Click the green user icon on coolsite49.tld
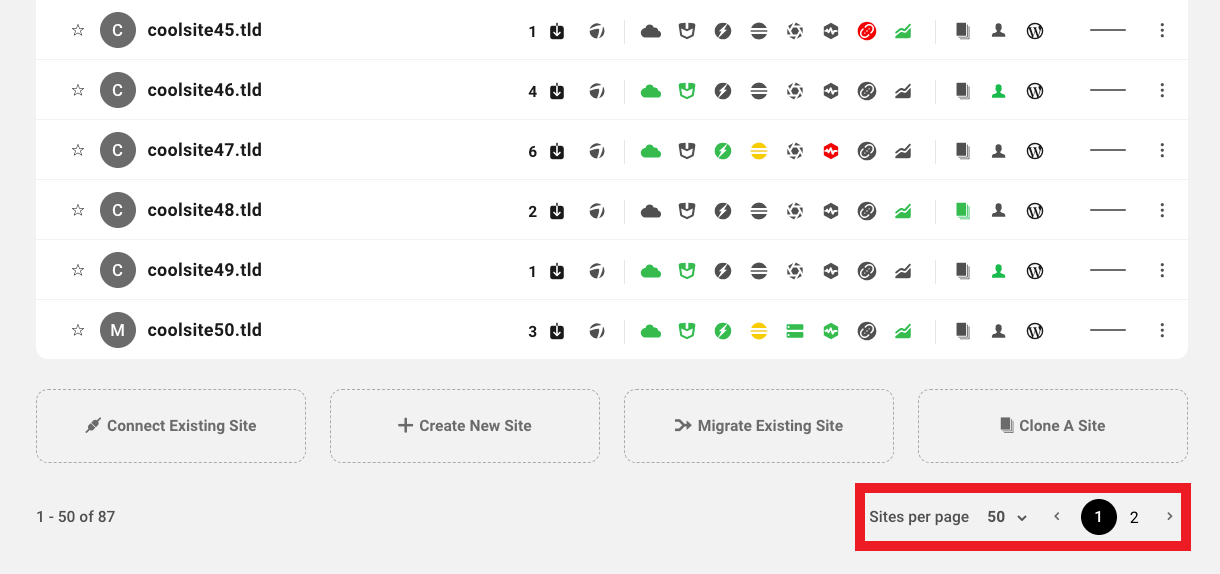 point(998,271)
